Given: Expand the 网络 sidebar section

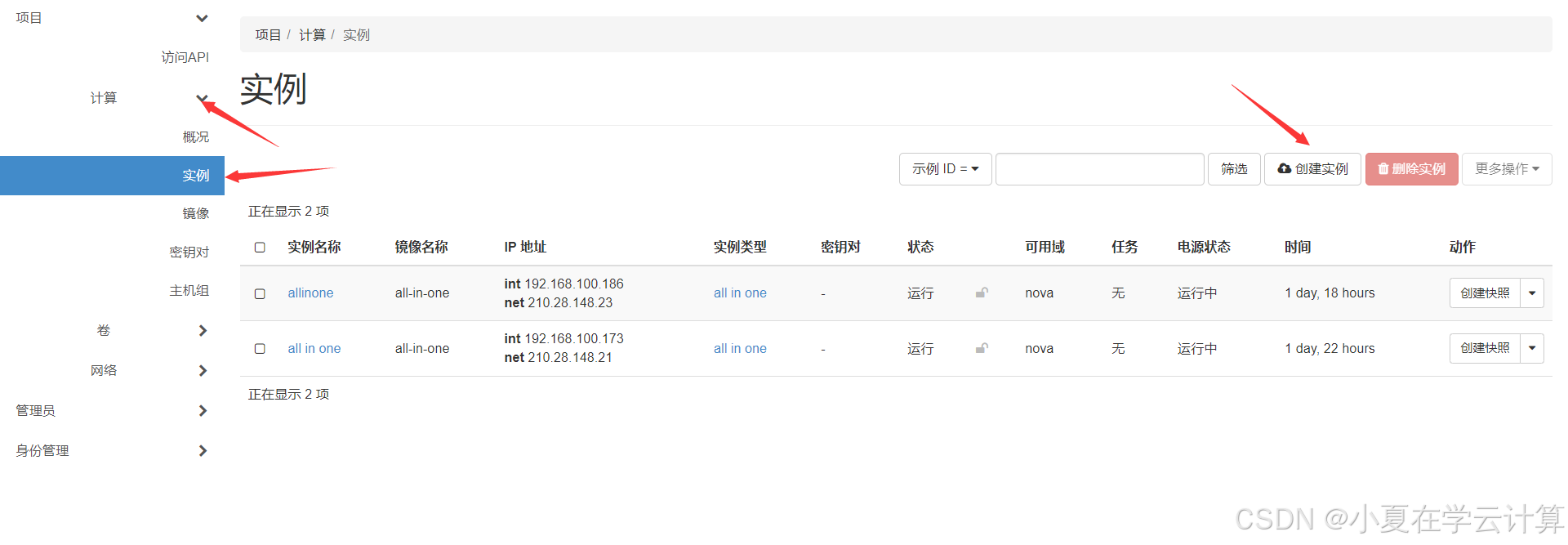Looking at the screenshot, I should point(203,370).
